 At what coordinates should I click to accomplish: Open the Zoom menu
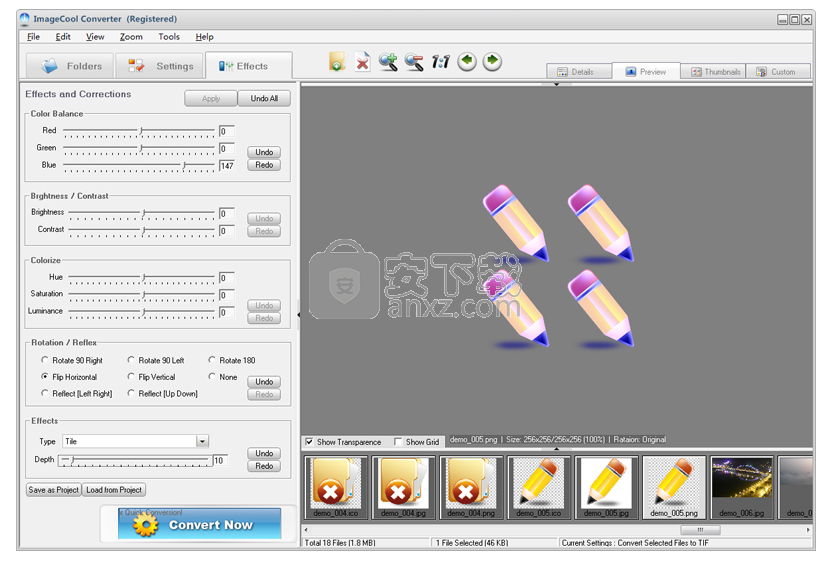point(131,37)
